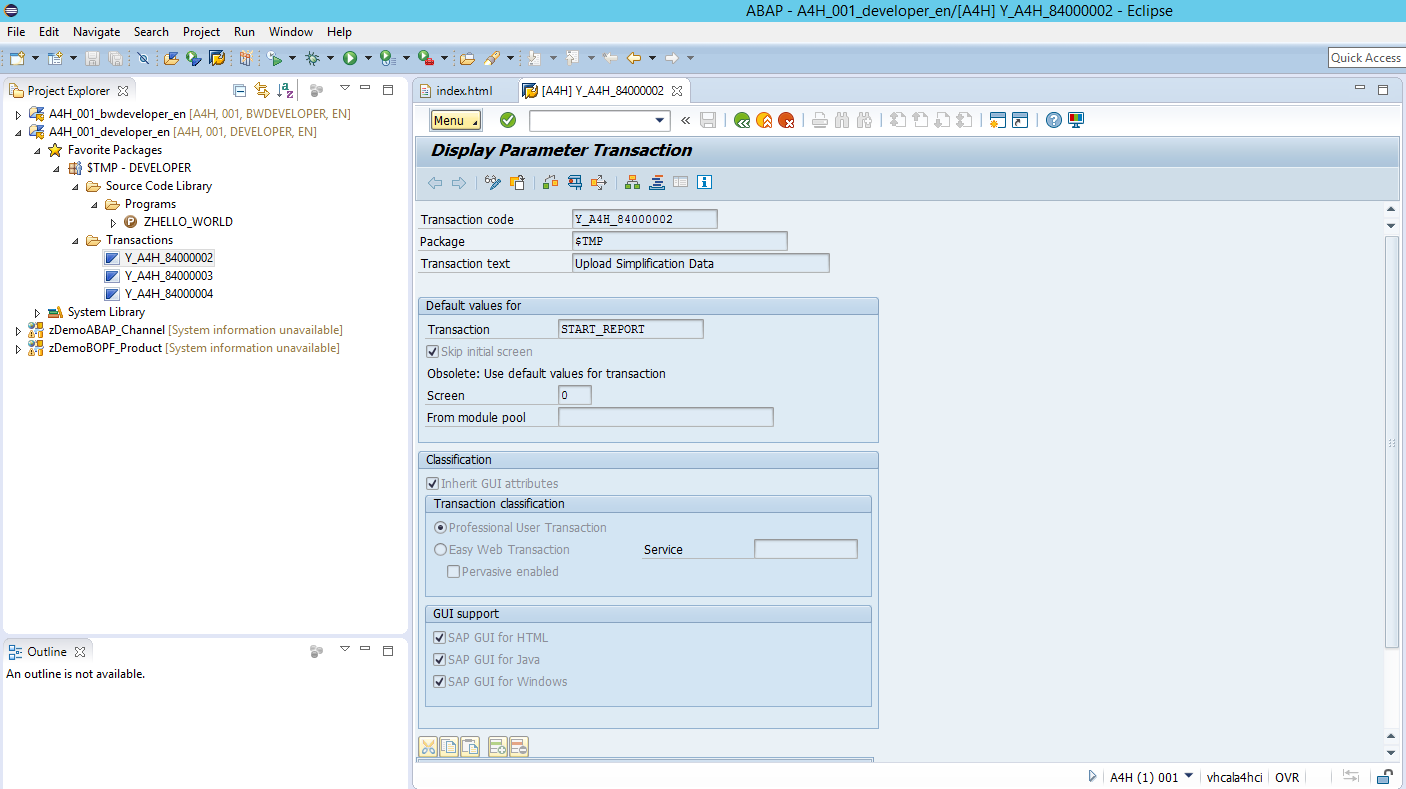Enable the Pervasive enabled checkbox
The width and height of the screenshot is (1406, 789).
454,571
